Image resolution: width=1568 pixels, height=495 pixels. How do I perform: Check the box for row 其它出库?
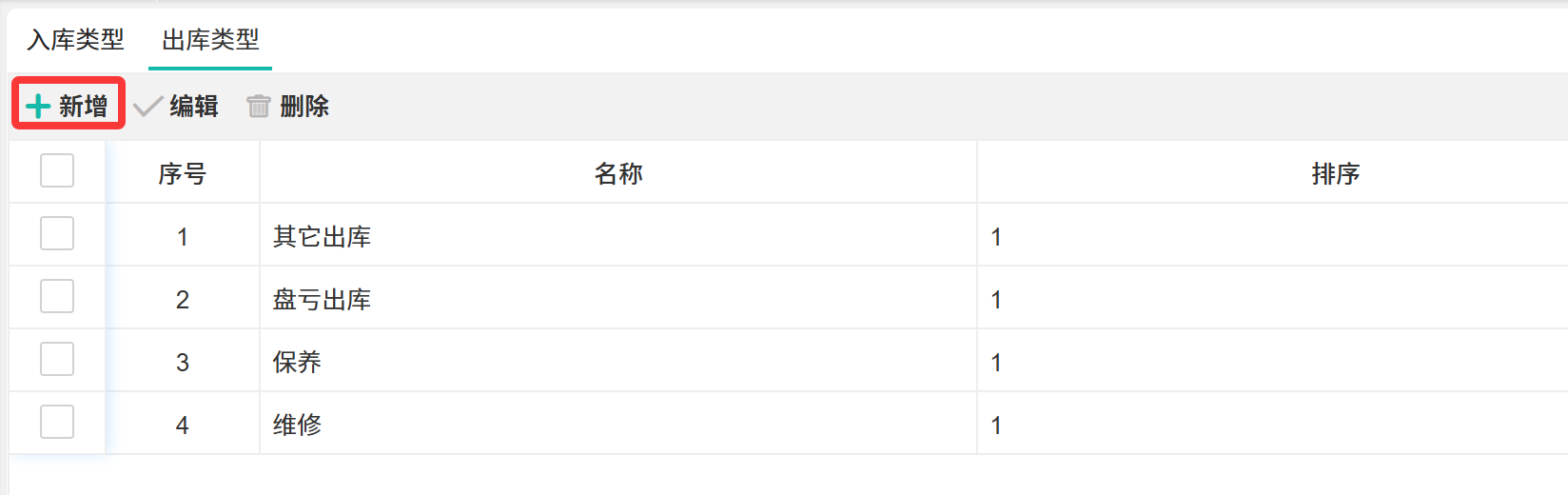57,233
